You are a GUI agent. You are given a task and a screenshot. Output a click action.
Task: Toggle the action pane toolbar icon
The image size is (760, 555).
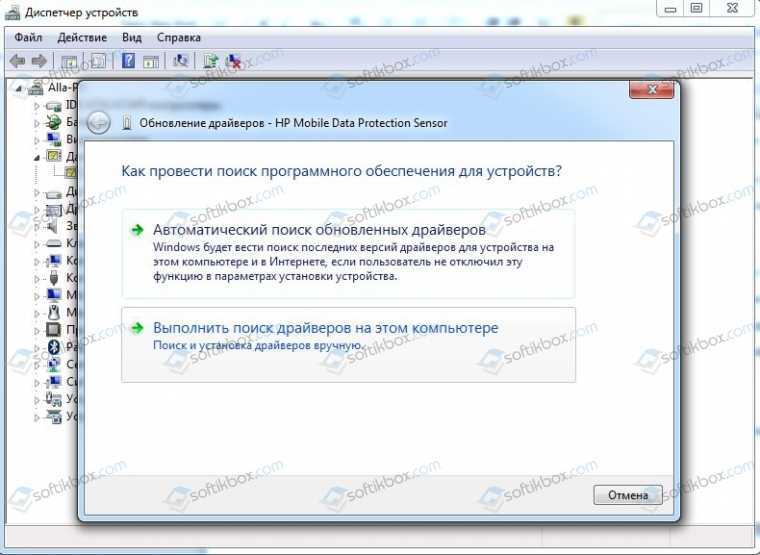pos(151,62)
